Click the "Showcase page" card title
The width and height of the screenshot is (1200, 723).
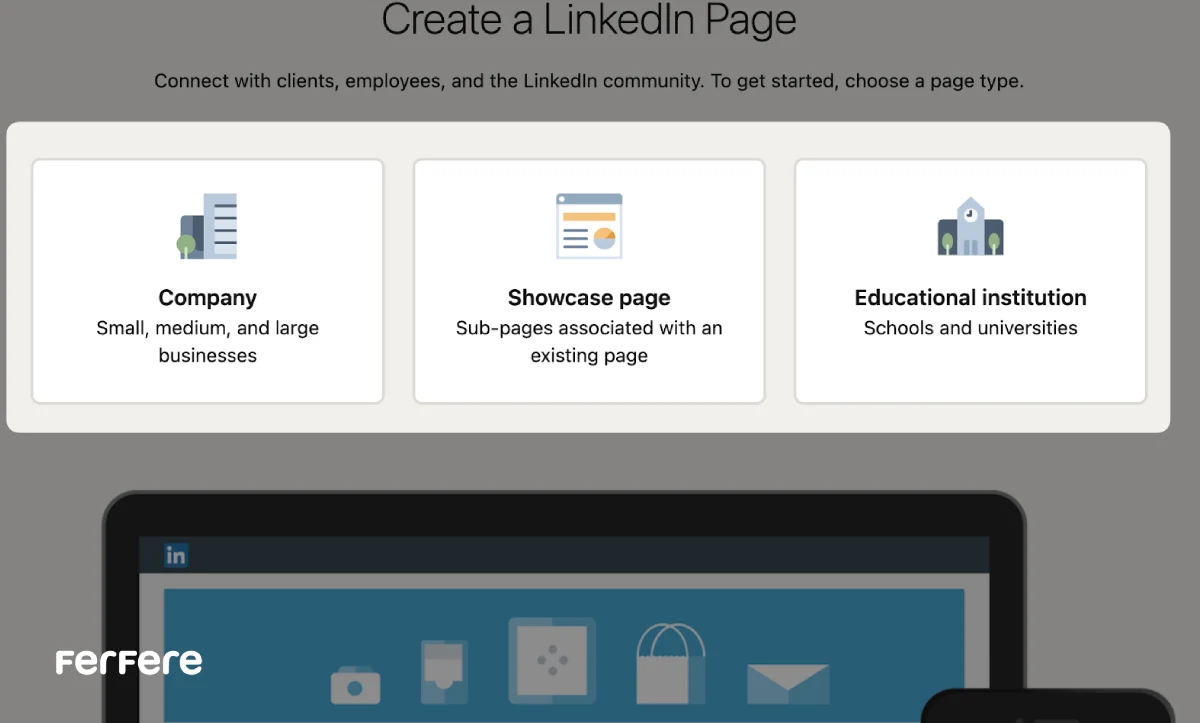[x=589, y=298]
